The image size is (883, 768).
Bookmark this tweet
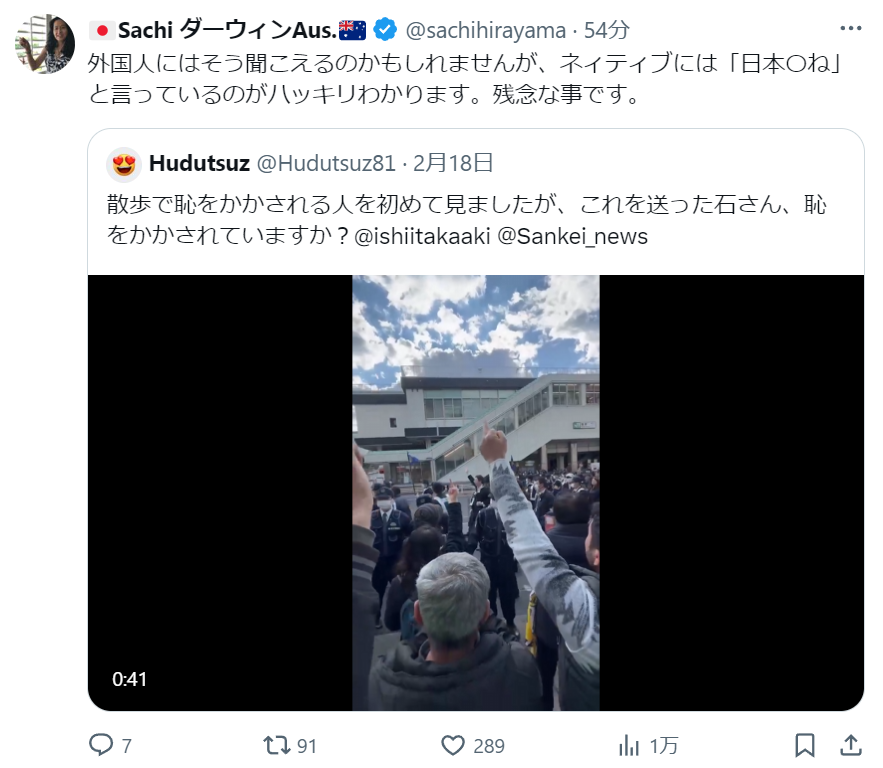point(805,745)
